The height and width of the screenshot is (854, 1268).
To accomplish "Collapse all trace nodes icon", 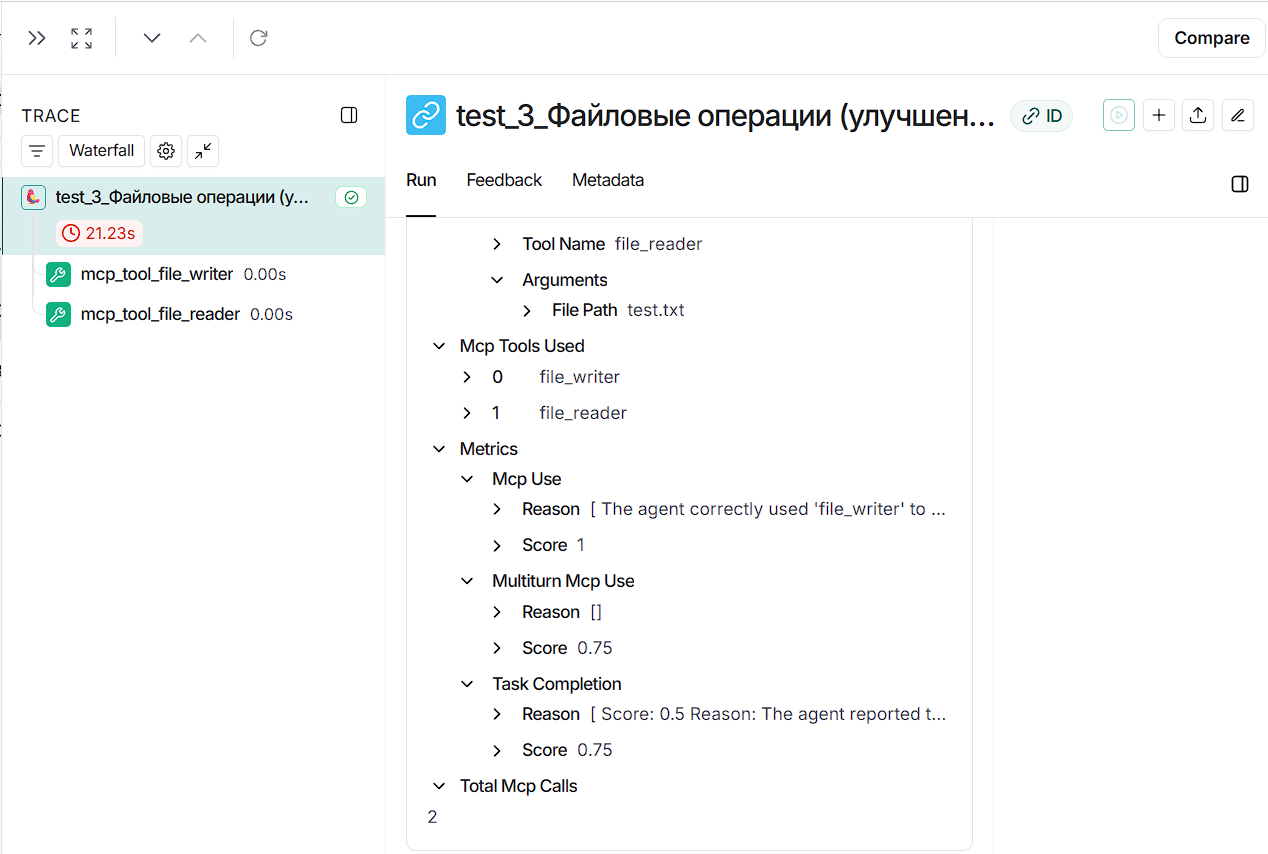I will point(203,151).
